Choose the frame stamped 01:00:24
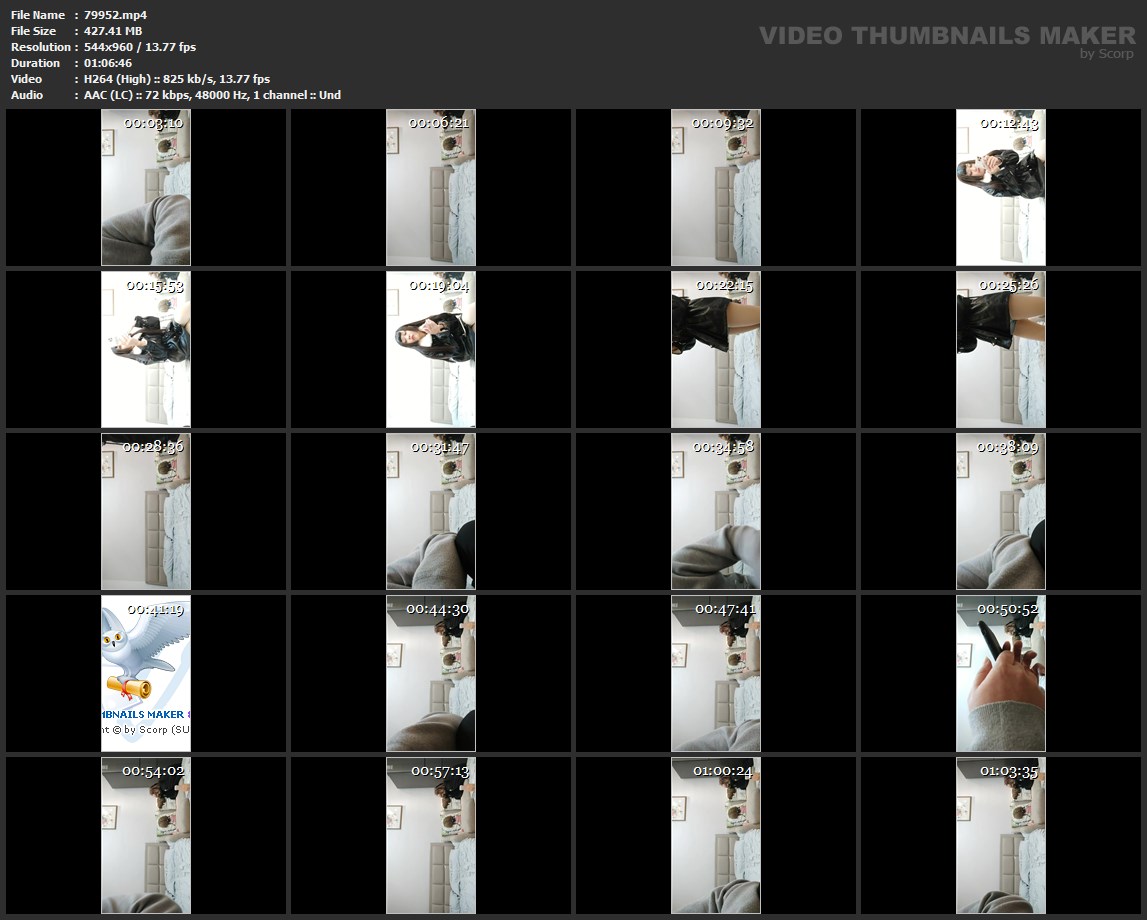The height and width of the screenshot is (920, 1147). click(x=715, y=836)
